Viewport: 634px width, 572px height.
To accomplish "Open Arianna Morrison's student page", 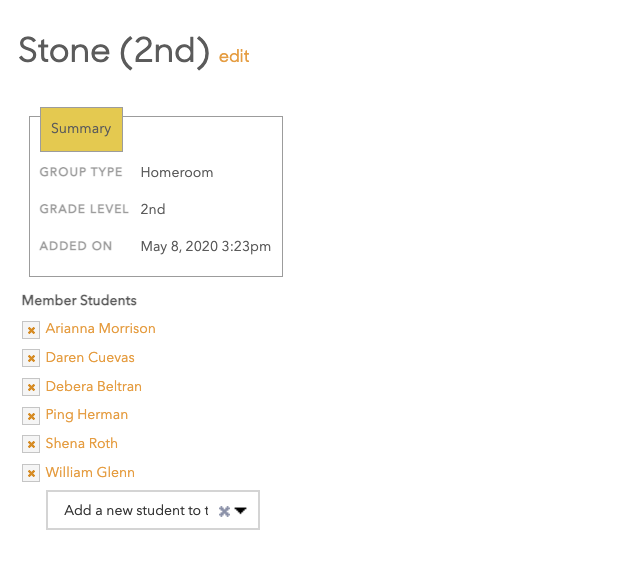I will 100,329.
